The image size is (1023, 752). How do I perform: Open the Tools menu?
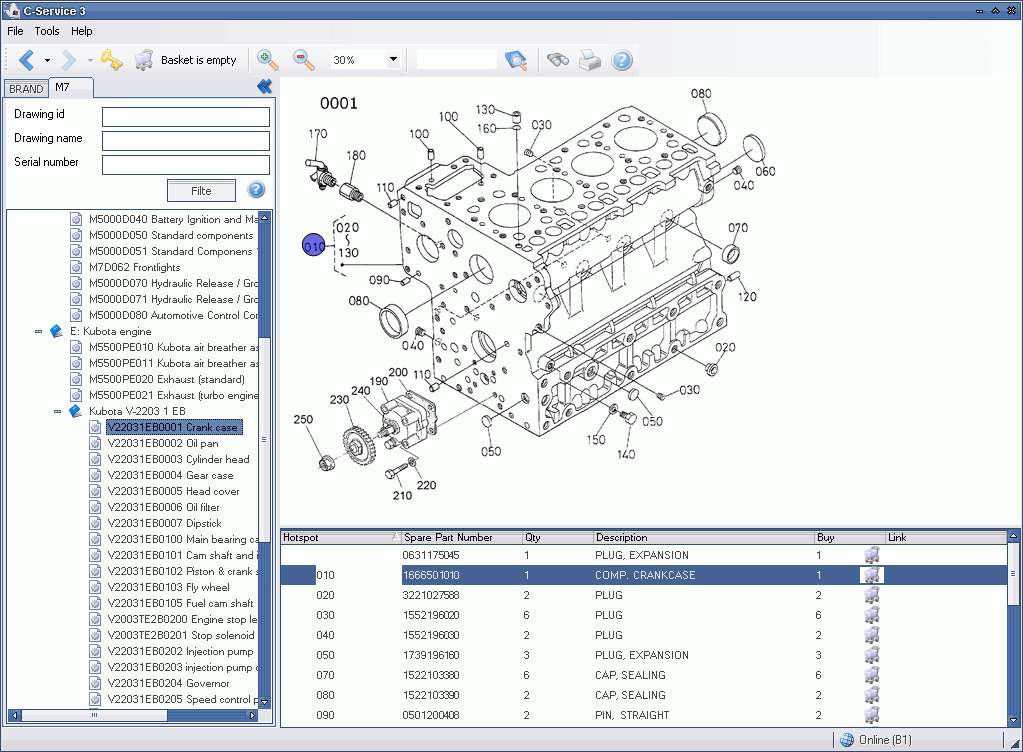click(47, 31)
